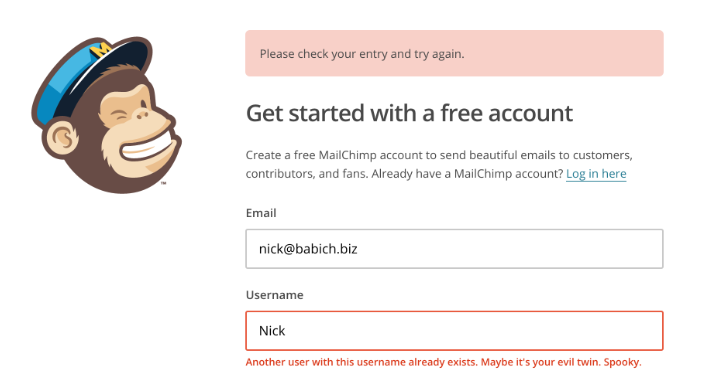701x373 pixels.
Task: Click the Email field label
Action: click(261, 213)
